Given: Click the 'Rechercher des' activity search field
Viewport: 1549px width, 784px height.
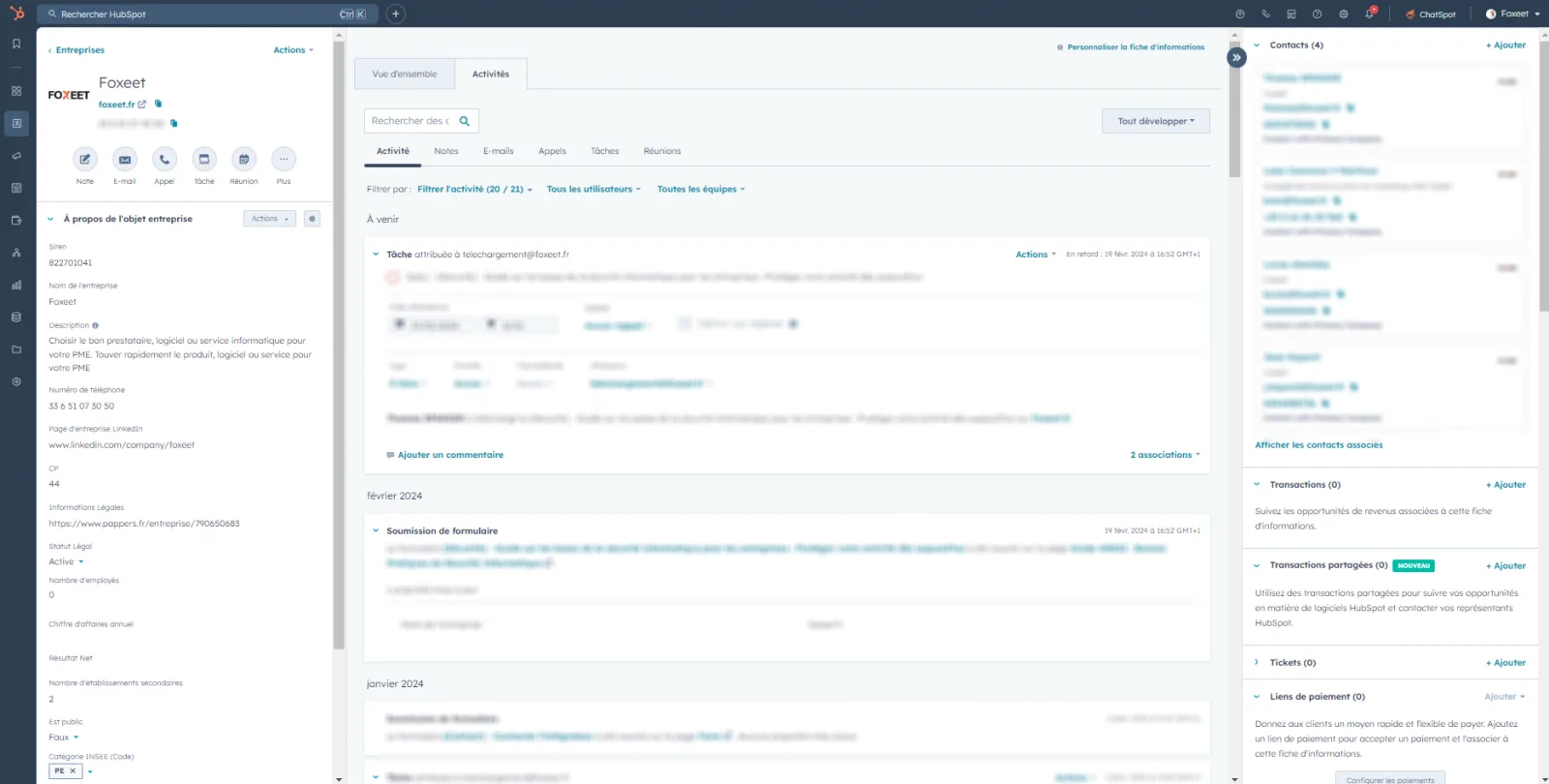Looking at the screenshot, I should tap(410, 121).
